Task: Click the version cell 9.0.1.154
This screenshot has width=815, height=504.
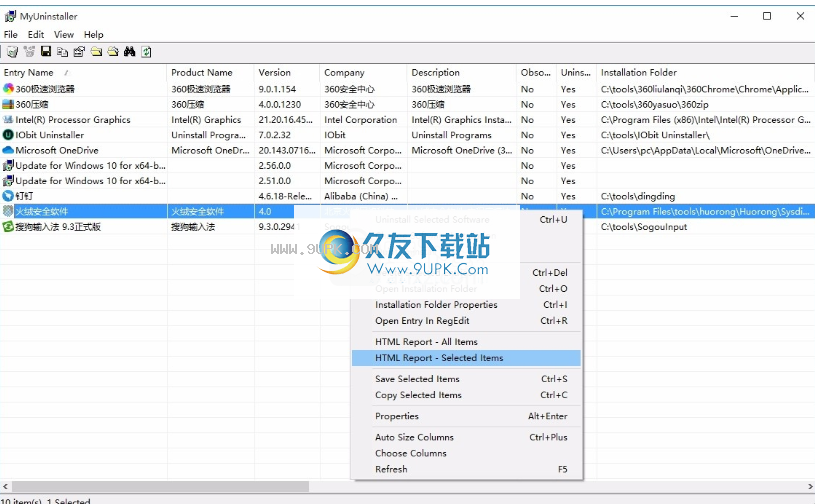Action: pos(277,89)
